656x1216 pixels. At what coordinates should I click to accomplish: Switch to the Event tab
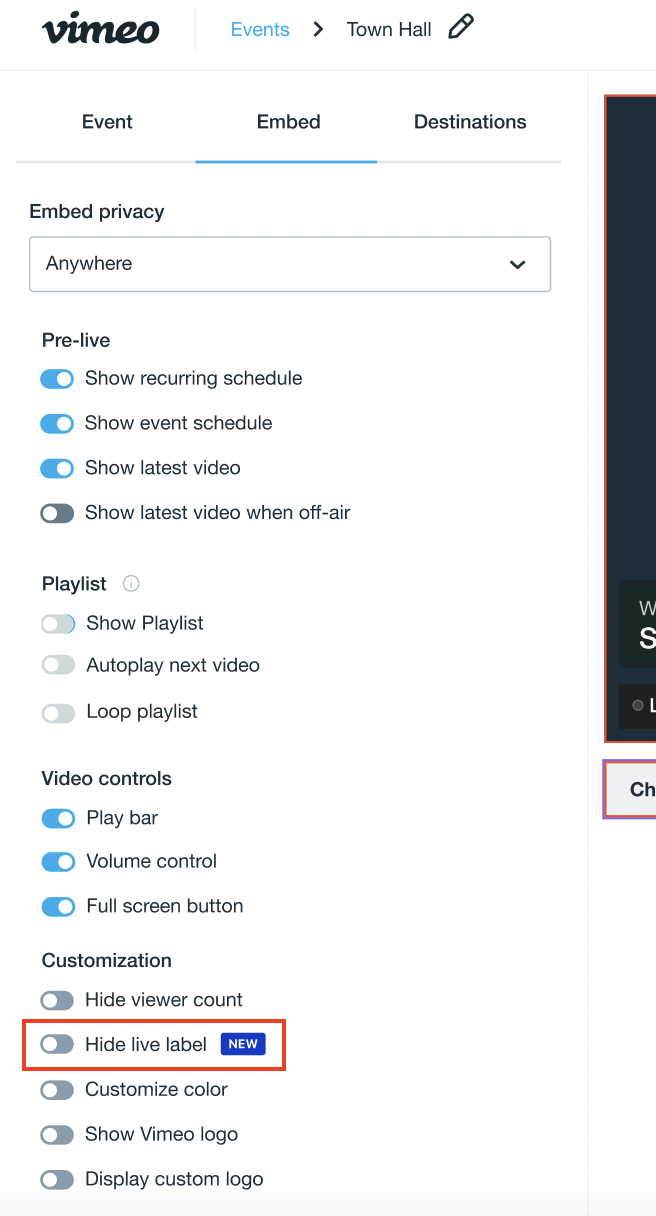tap(107, 122)
